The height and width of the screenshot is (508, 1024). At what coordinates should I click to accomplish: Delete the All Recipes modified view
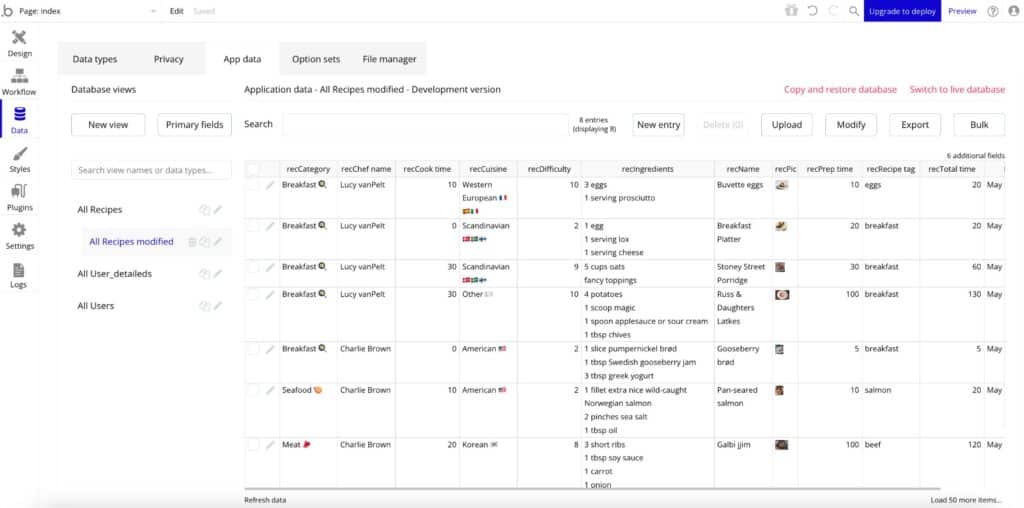(192, 242)
